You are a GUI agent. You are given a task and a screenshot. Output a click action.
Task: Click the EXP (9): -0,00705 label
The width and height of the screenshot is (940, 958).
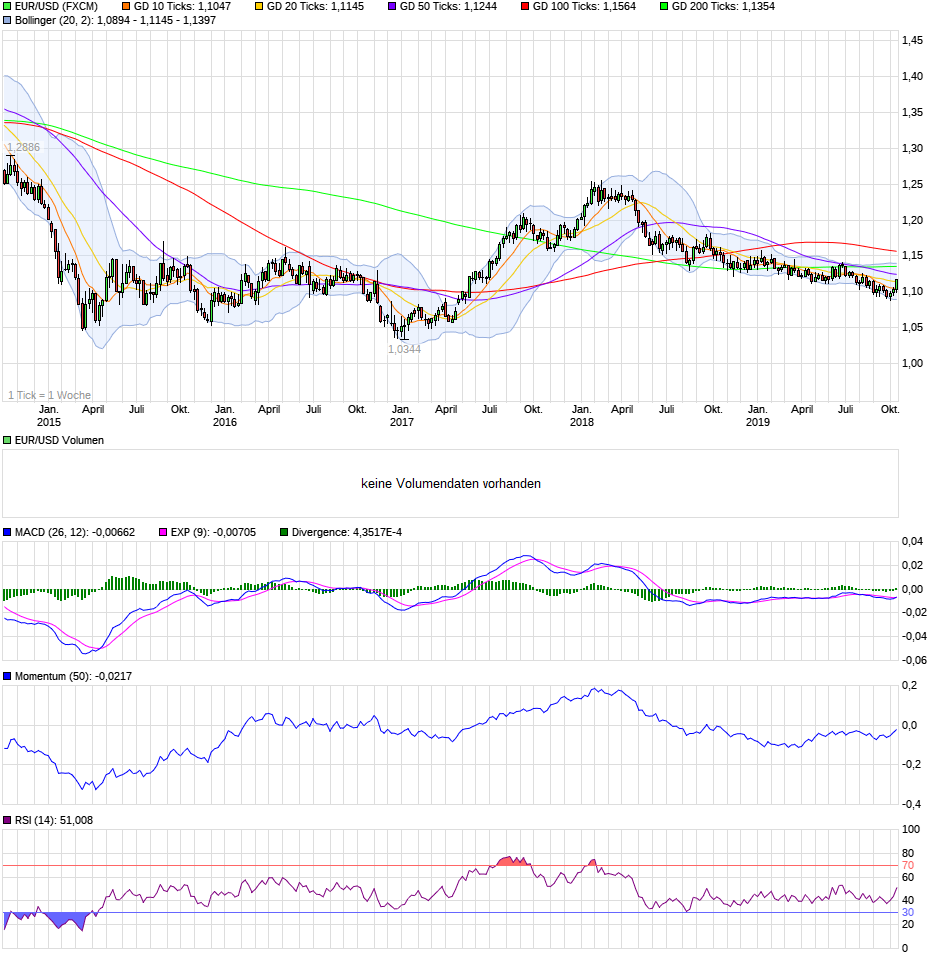[213, 532]
